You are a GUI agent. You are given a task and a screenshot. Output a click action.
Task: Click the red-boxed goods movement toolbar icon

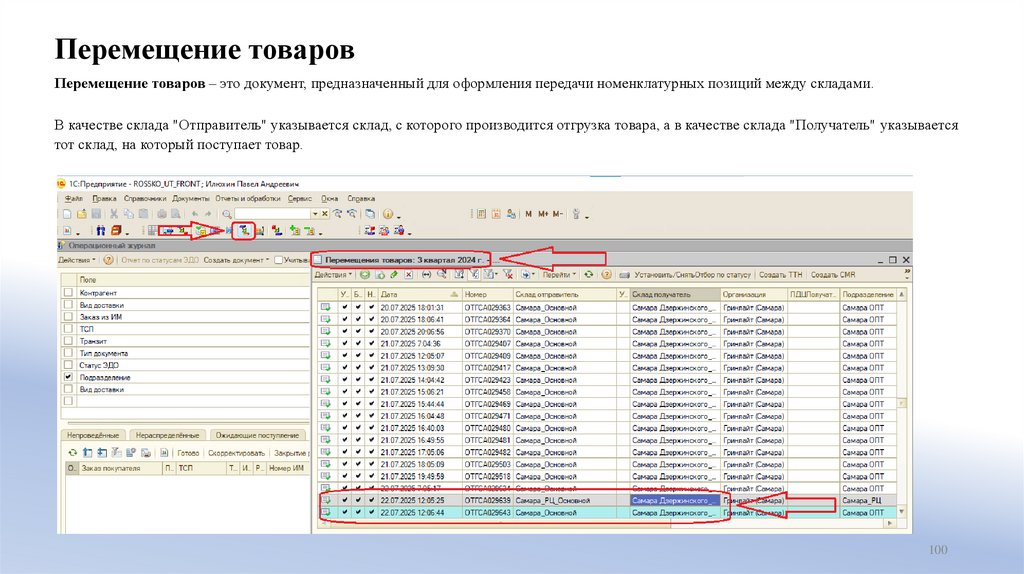coord(244,231)
